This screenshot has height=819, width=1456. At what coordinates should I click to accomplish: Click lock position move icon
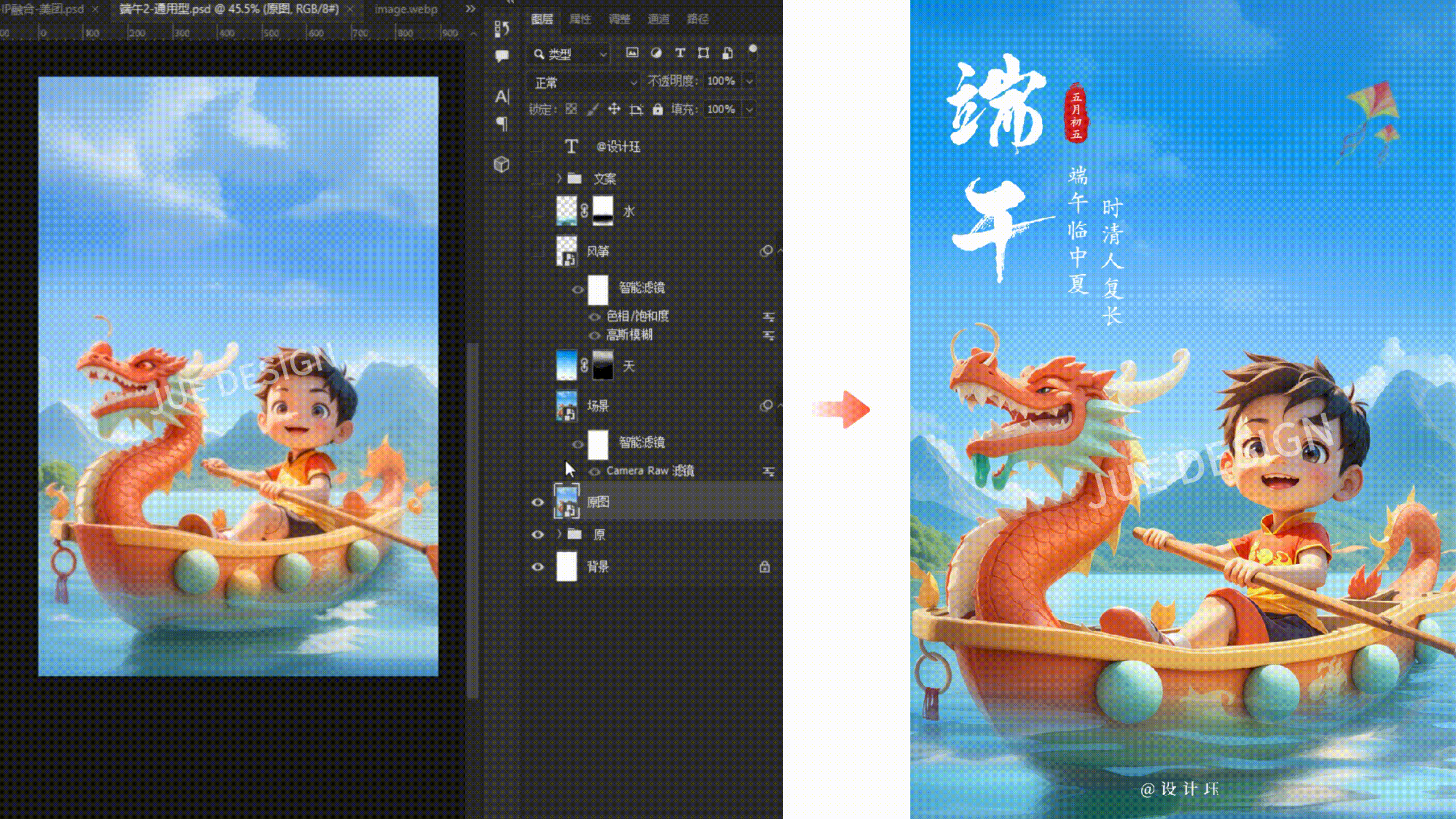click(x=614, y=109)
